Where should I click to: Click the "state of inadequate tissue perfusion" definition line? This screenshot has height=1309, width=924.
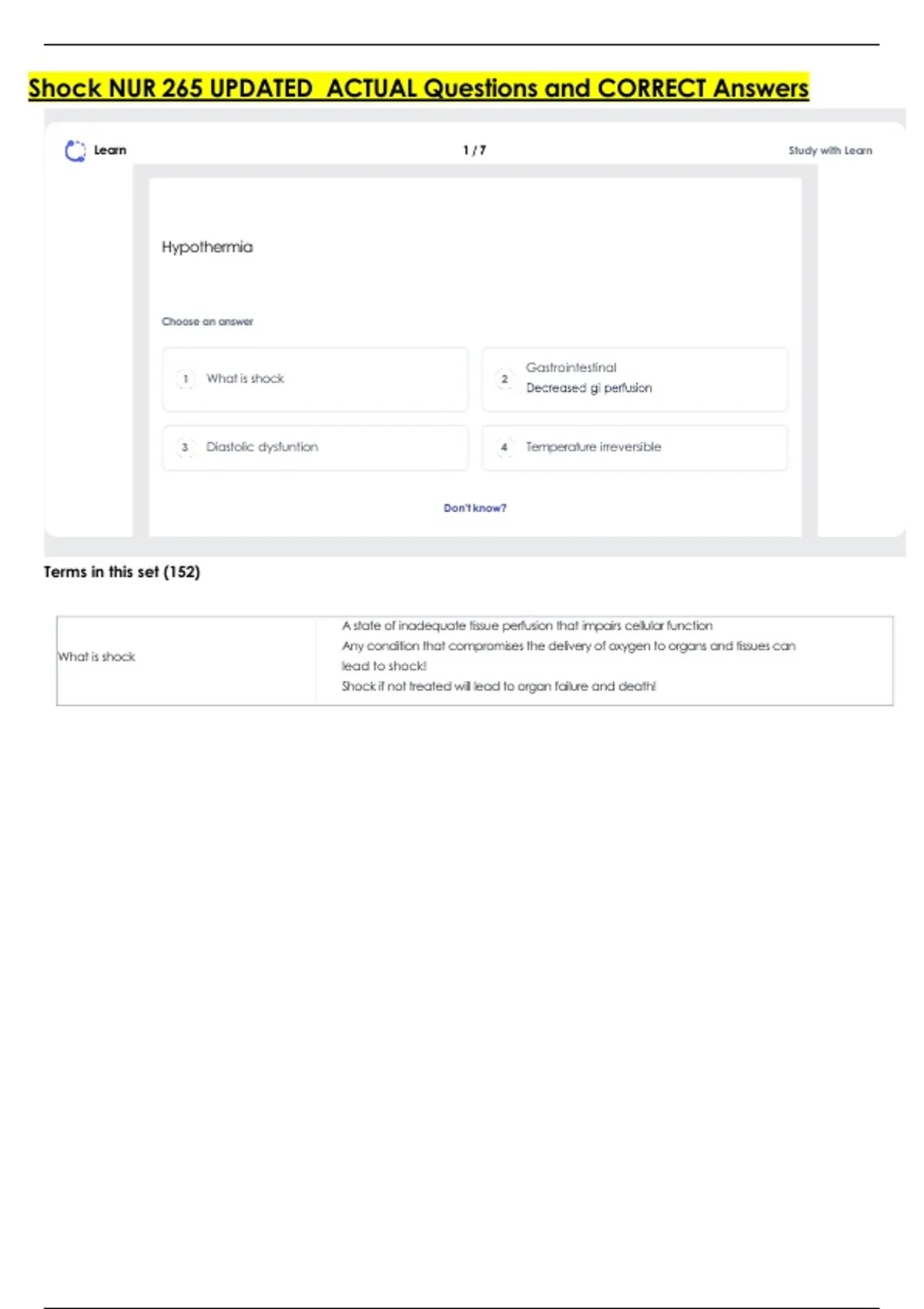click(527, 626)
